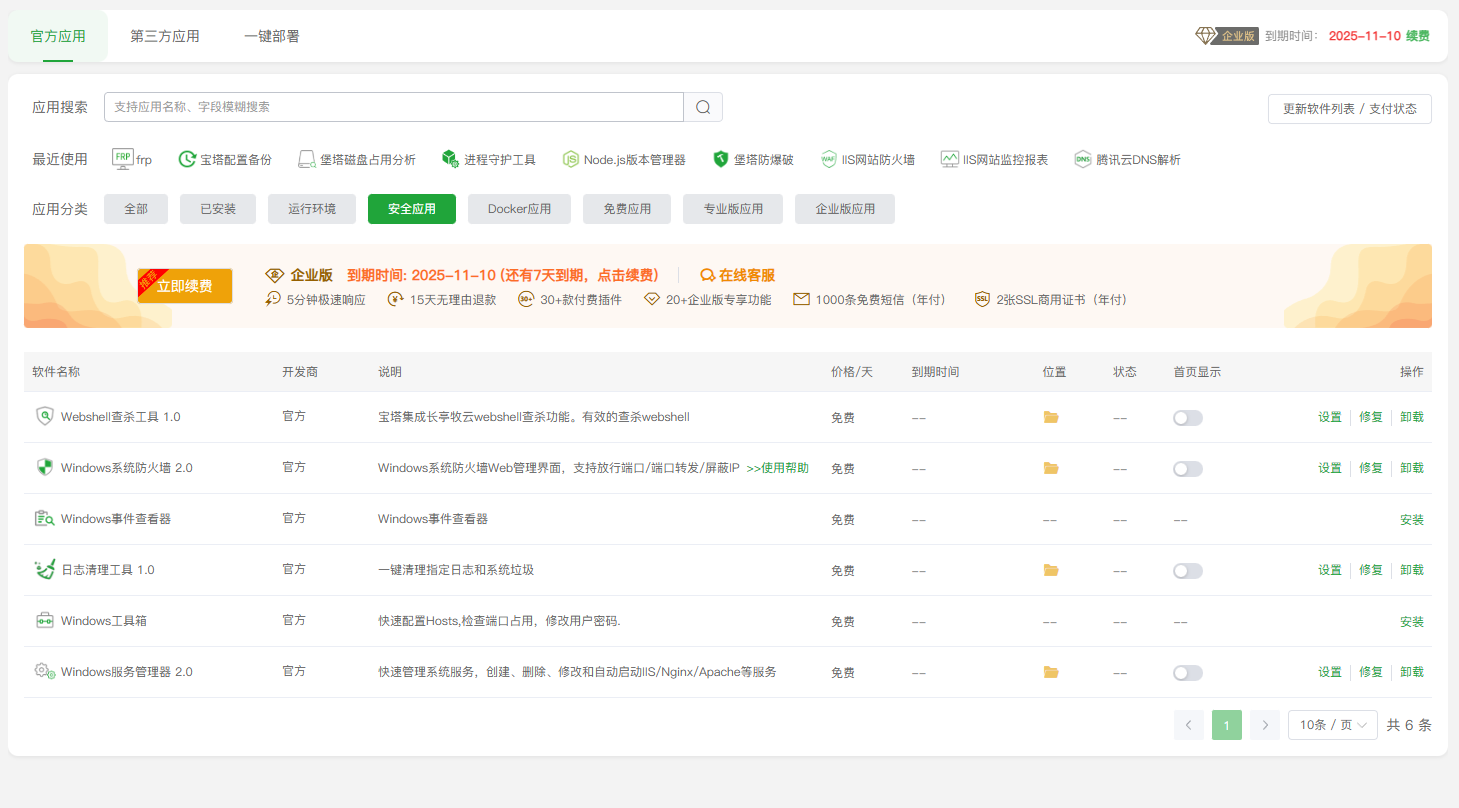Open the 10条/页 page size dropdown

coord(1332,724)
